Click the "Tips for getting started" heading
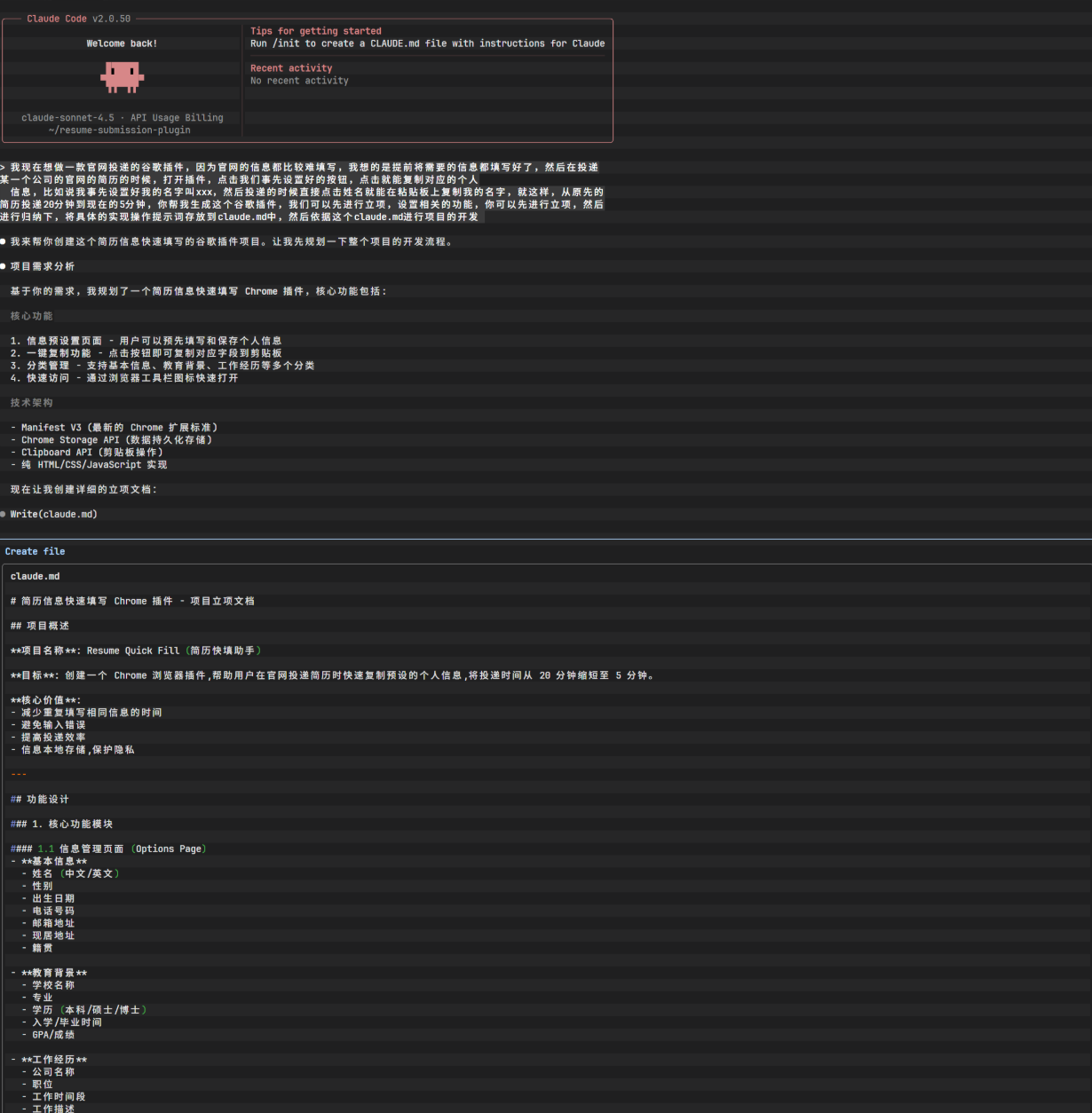The image size is (1092, 1113). (316, 31)
